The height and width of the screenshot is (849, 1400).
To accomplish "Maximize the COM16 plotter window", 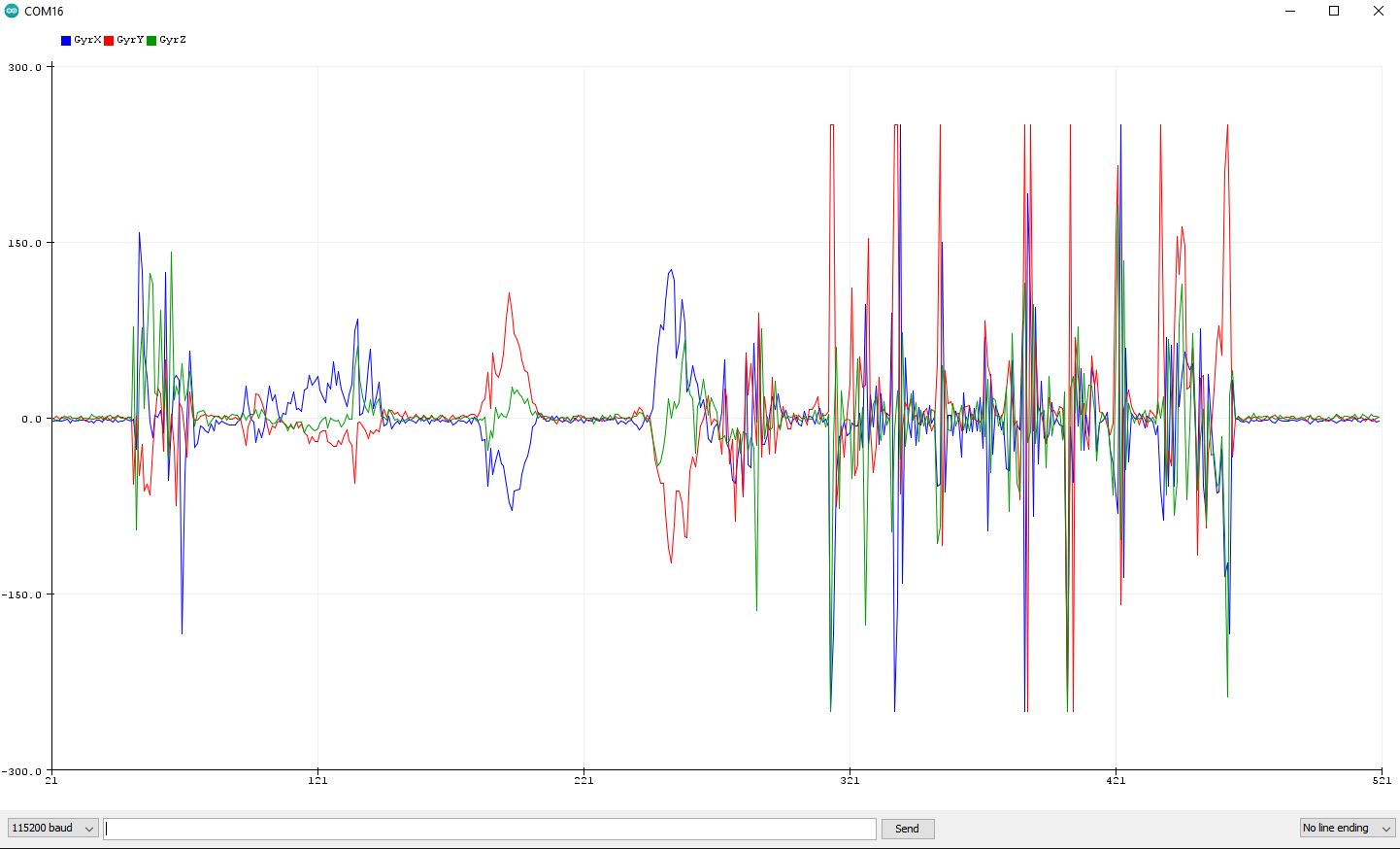I will pyautogui.click(x=1334, y=12).
